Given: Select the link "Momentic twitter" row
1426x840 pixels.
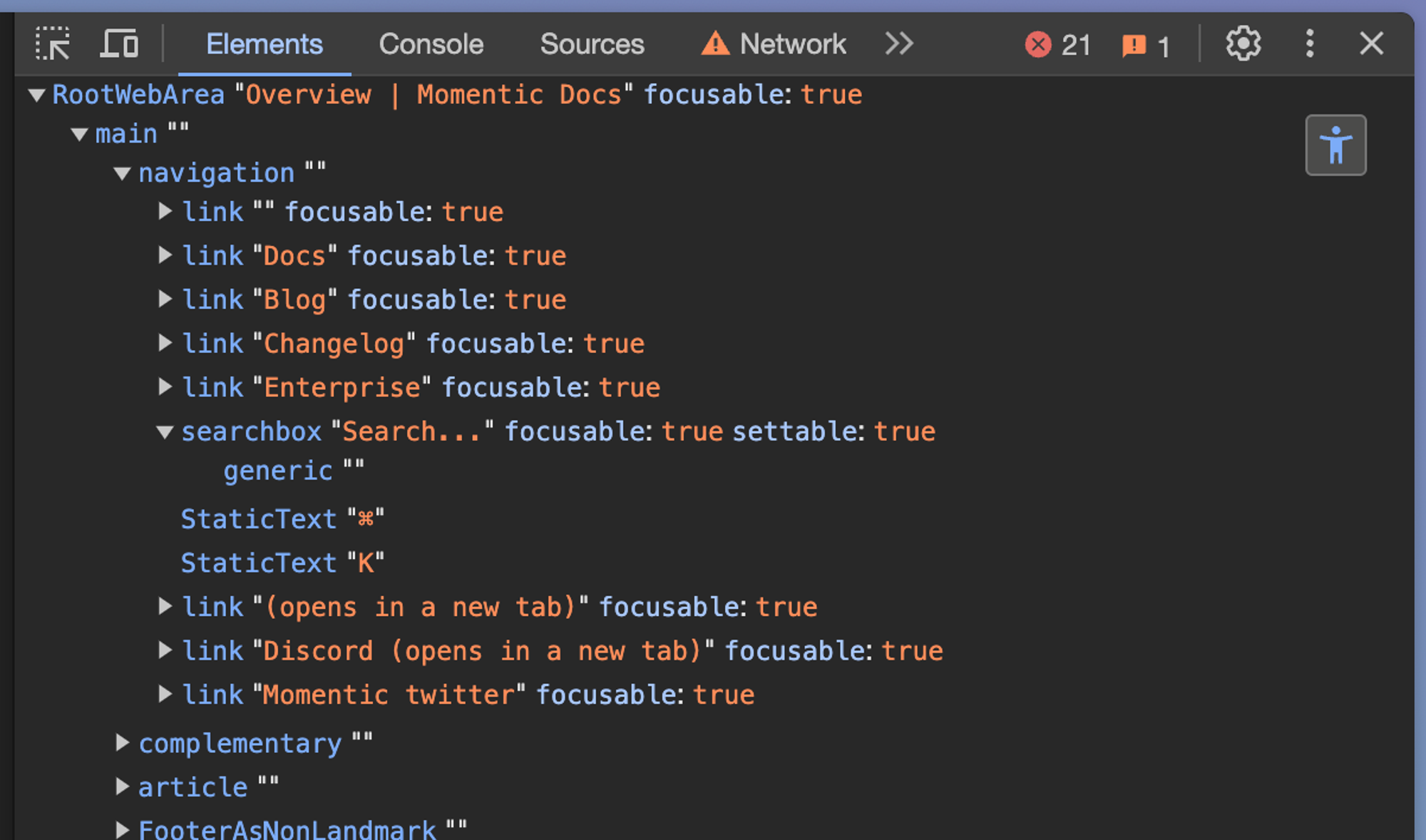Looking at the screenshot, I should (x=468, y=695).
